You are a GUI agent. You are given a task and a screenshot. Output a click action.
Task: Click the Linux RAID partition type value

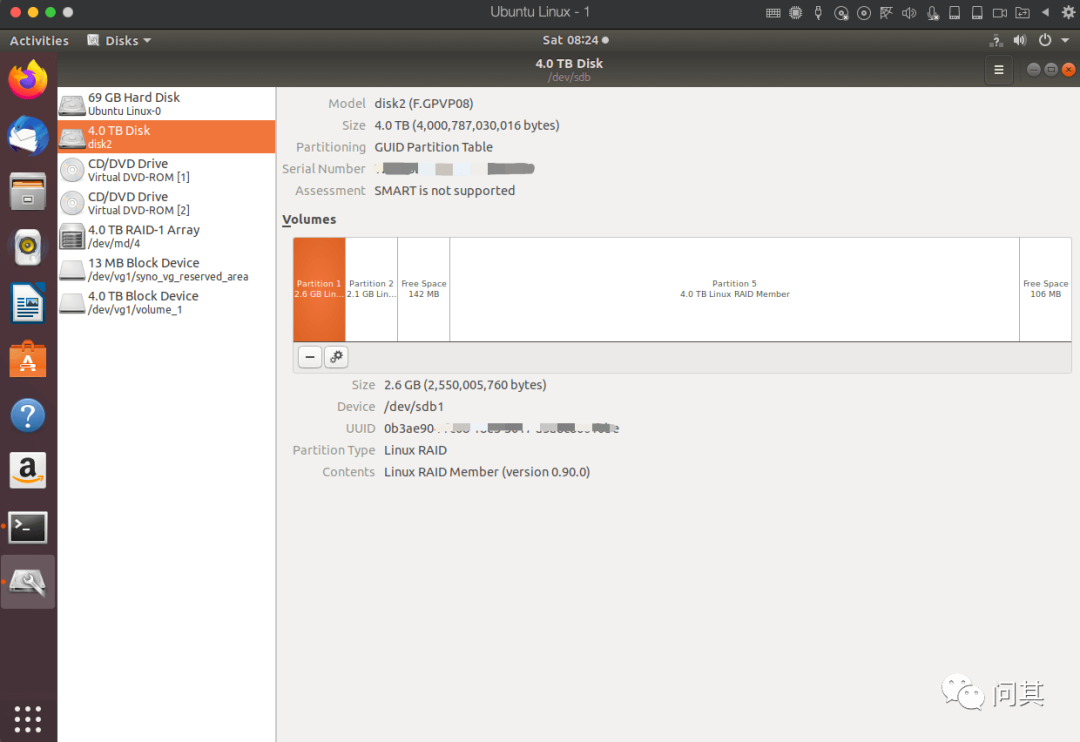click(415, 450)
